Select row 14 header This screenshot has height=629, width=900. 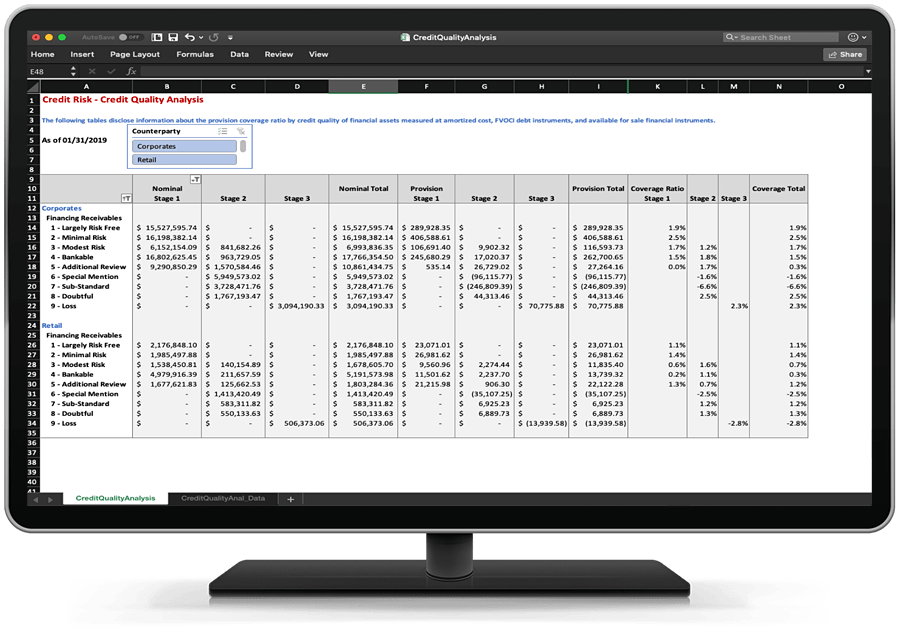[x=33, y=228]
